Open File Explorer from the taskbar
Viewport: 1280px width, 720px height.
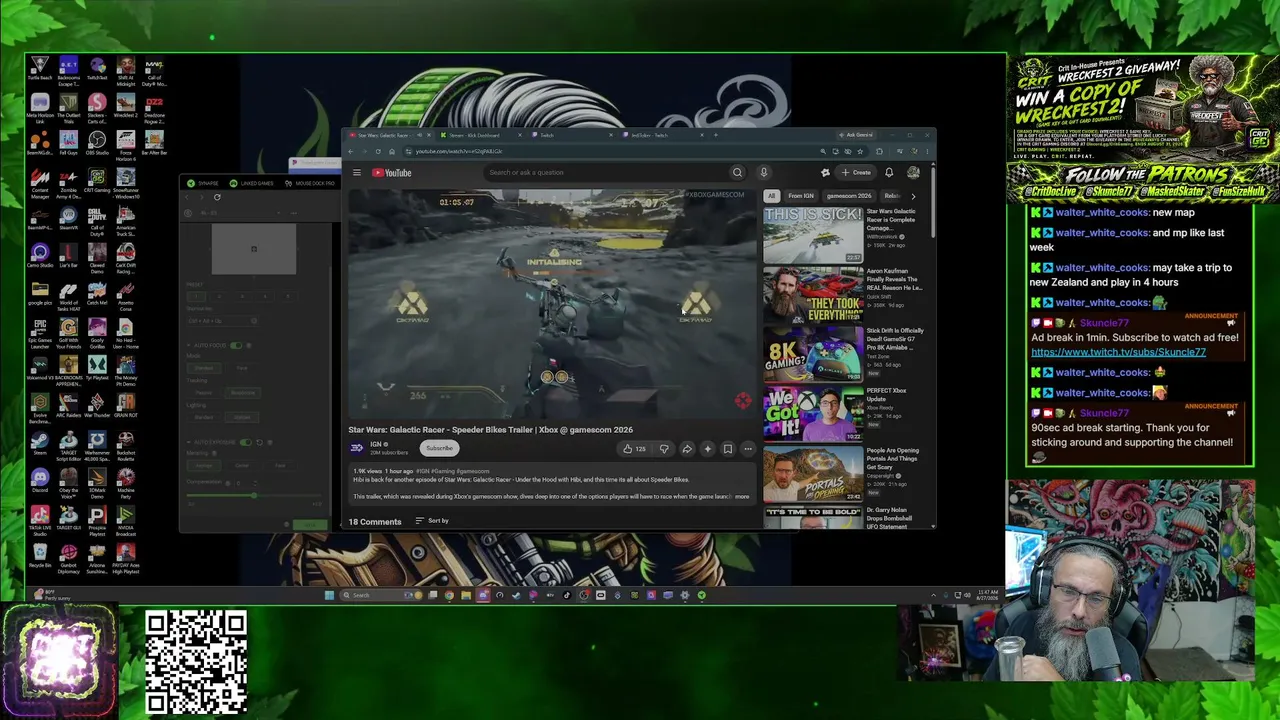pyautogui.click(x=466, y=595)
